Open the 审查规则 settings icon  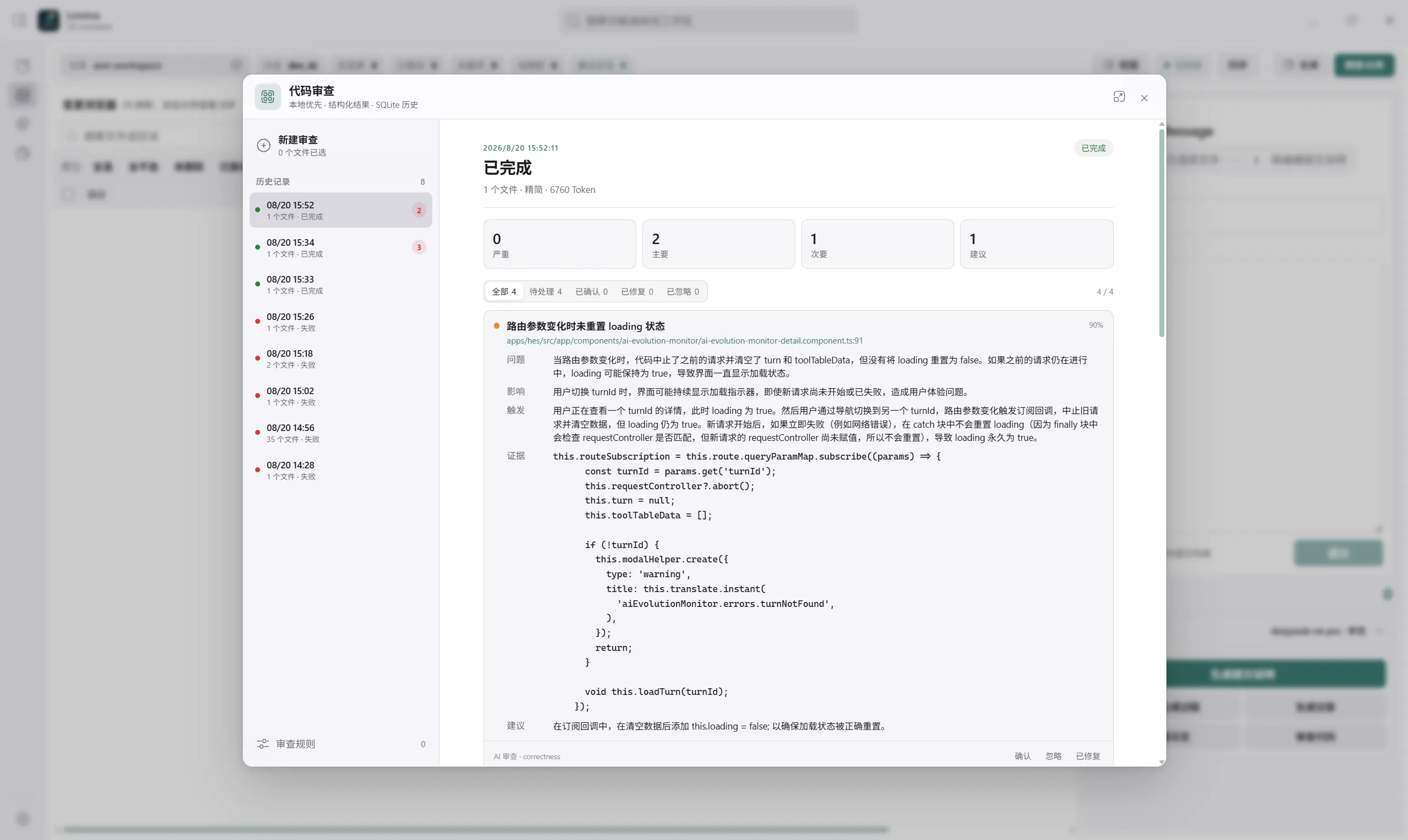point(263,744)
